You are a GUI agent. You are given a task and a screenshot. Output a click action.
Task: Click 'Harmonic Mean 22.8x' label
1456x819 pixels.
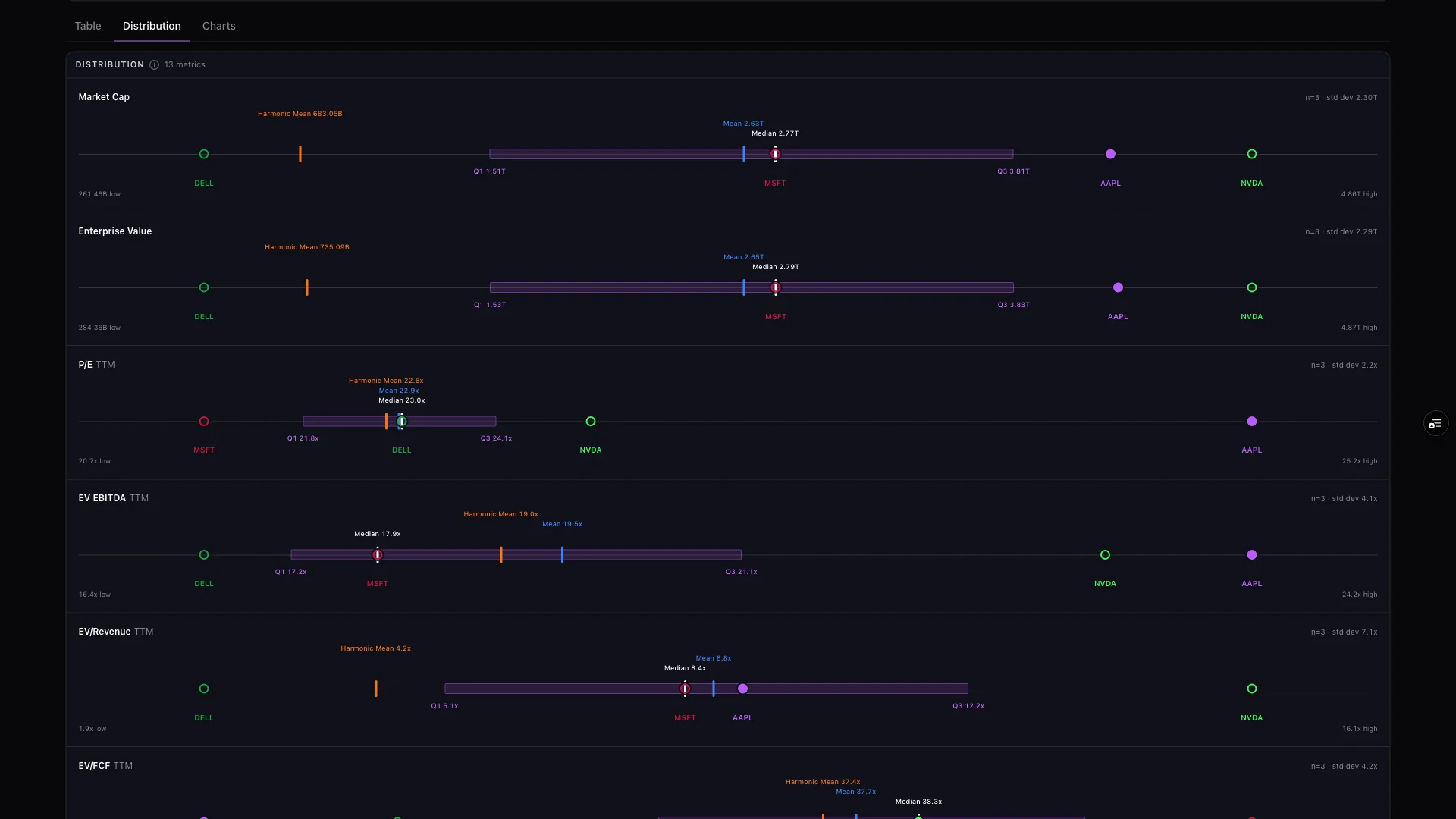point(386,381)
